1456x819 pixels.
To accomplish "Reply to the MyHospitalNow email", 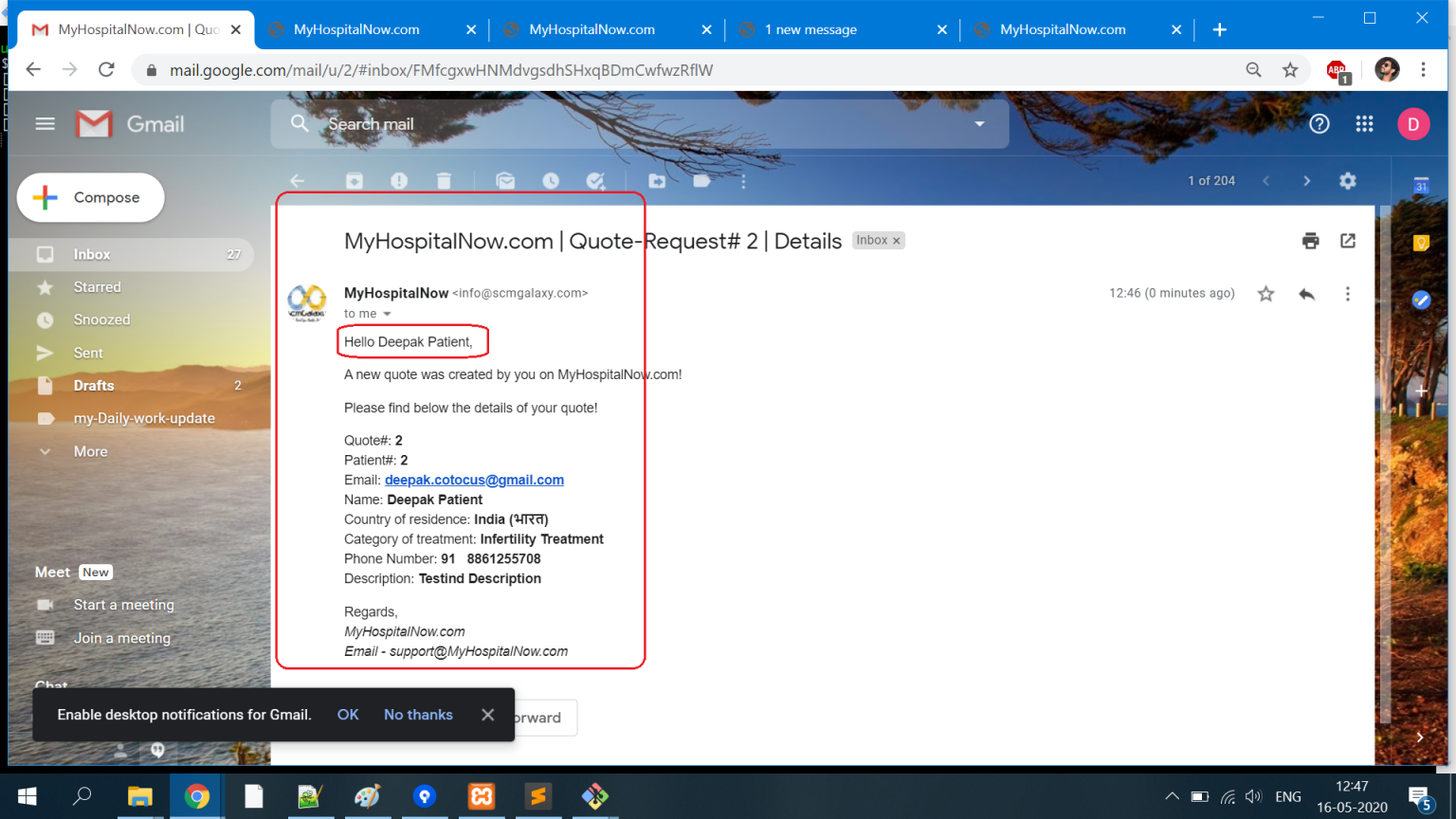I will coord(1307,294).
